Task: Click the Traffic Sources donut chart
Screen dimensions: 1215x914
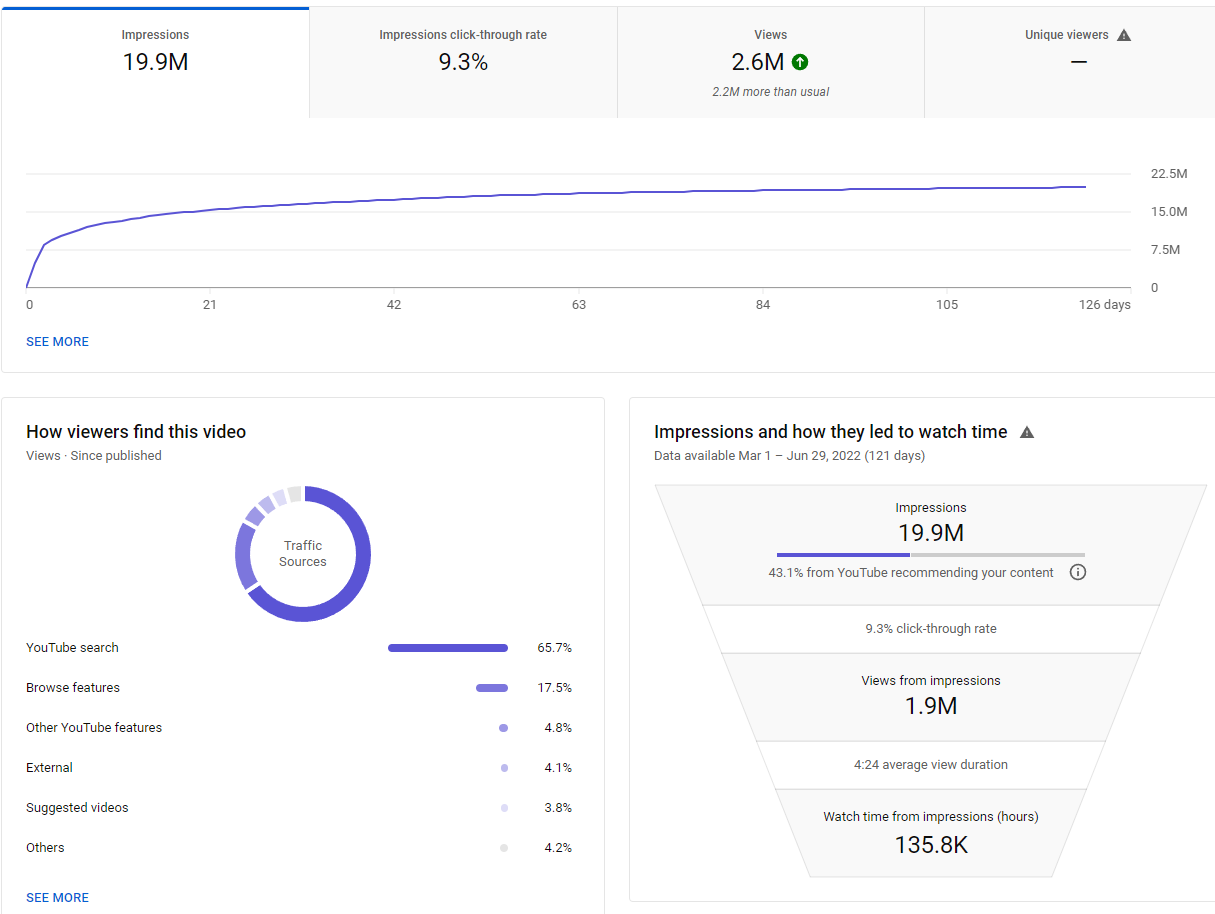Action: [x=303, y=554]
